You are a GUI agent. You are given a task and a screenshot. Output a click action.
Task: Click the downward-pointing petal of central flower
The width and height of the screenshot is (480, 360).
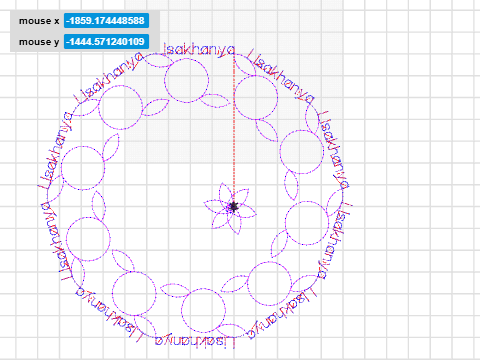234,223
